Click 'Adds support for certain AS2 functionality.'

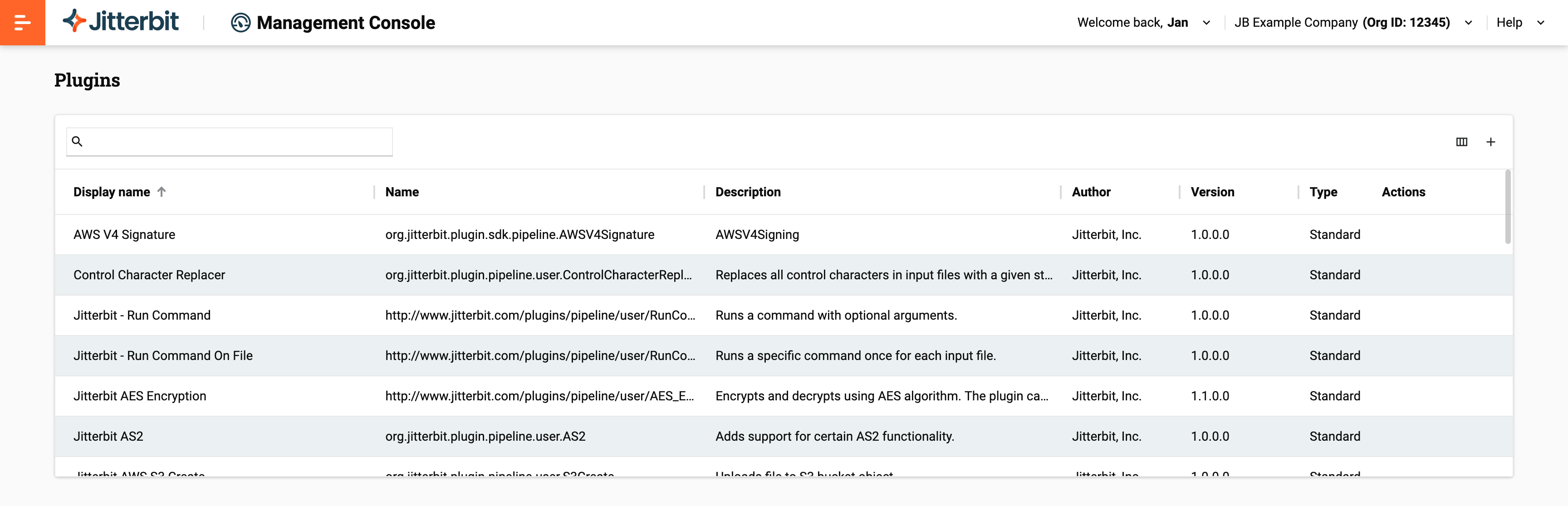pyautogui.click(x=834, y=436)
